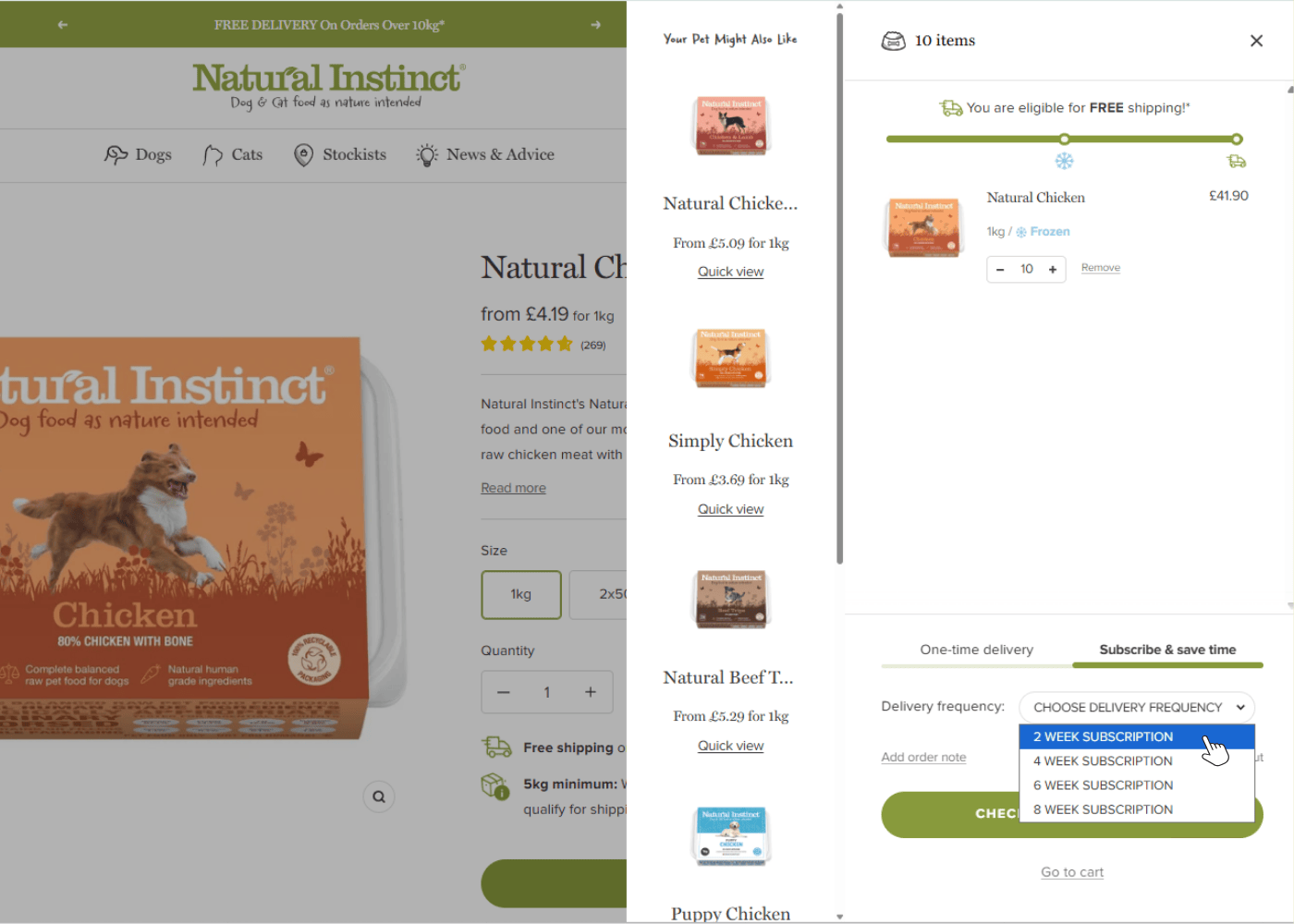Open the Choose Delivery Frequency dropdown

pyautogui.click(x=1137, y=708)
